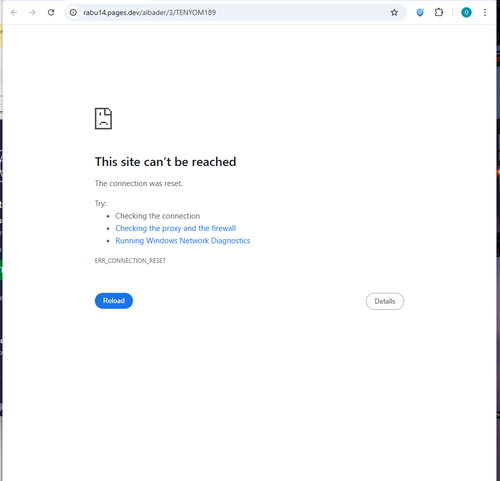Click 'The connection was reset.' text

(139, 183)
